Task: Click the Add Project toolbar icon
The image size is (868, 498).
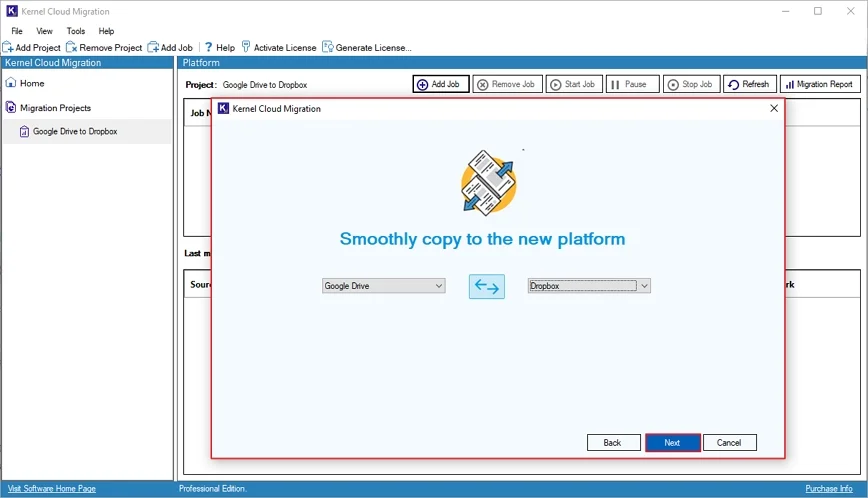Action: point(8,48)
